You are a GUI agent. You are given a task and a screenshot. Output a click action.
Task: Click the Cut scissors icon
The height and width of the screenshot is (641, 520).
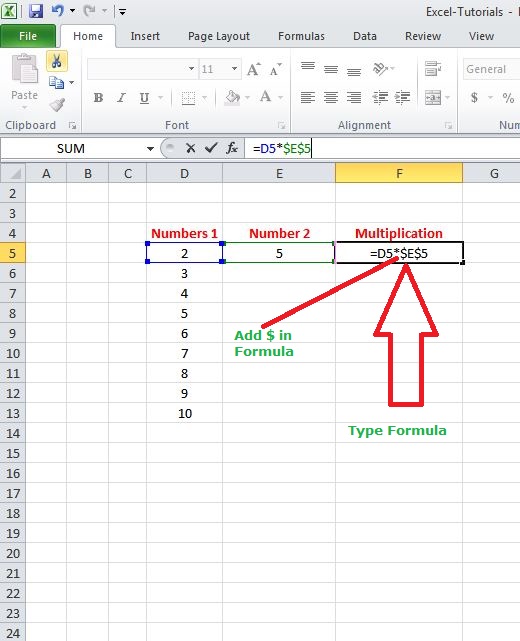[x=57, y=62]
